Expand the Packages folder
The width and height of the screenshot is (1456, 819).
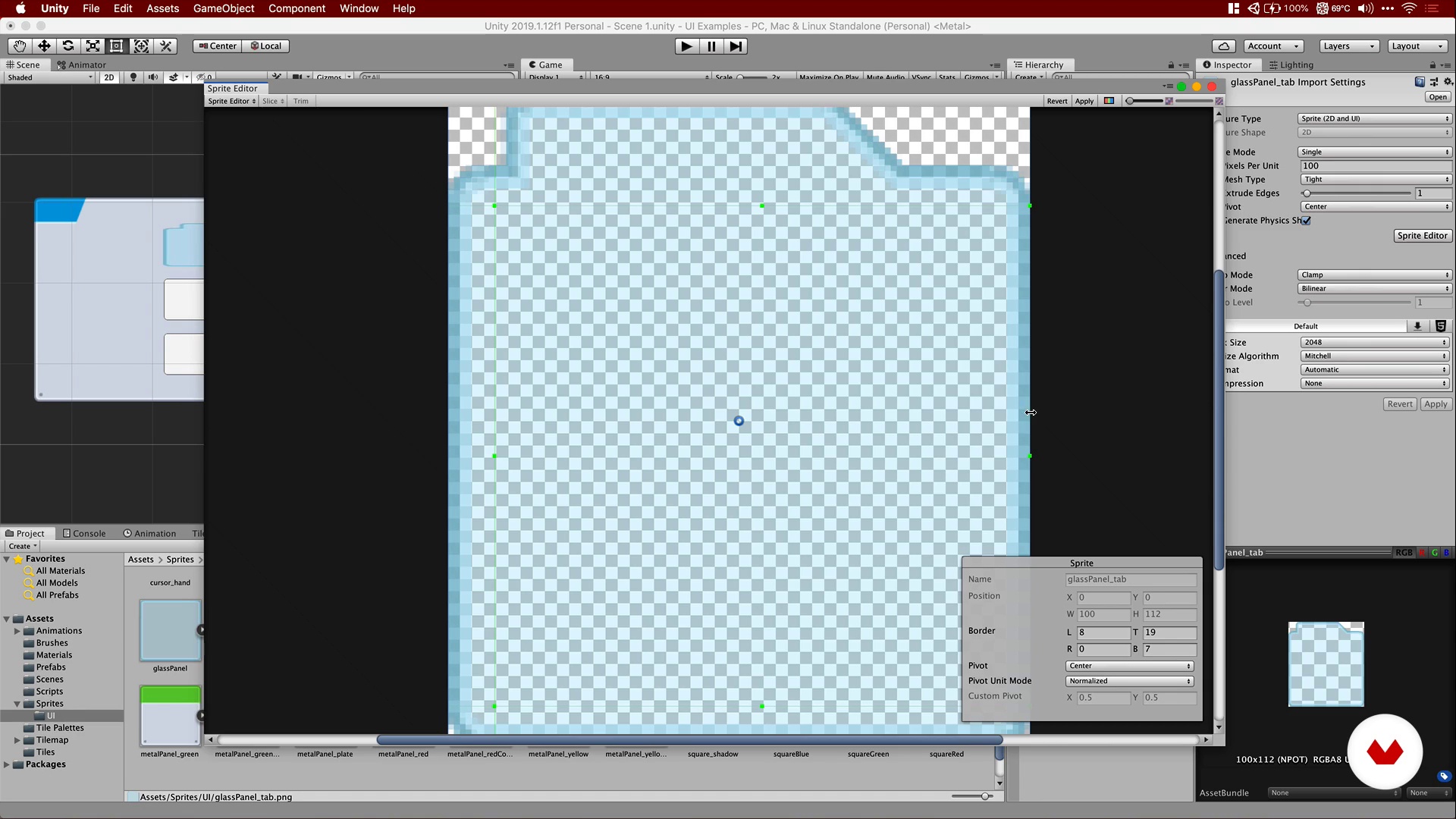pyautogui.click(x=7, y=765)
